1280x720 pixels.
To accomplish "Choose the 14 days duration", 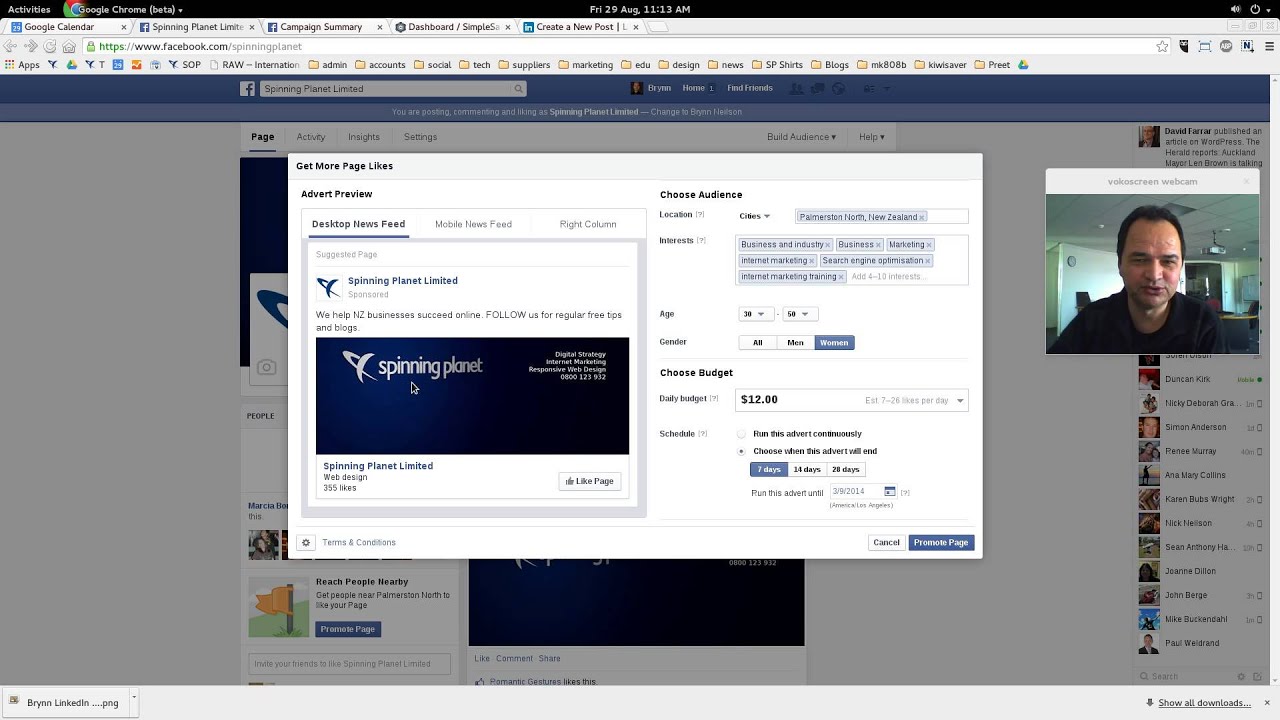I will pyautogui.click(x=807, y=470).
